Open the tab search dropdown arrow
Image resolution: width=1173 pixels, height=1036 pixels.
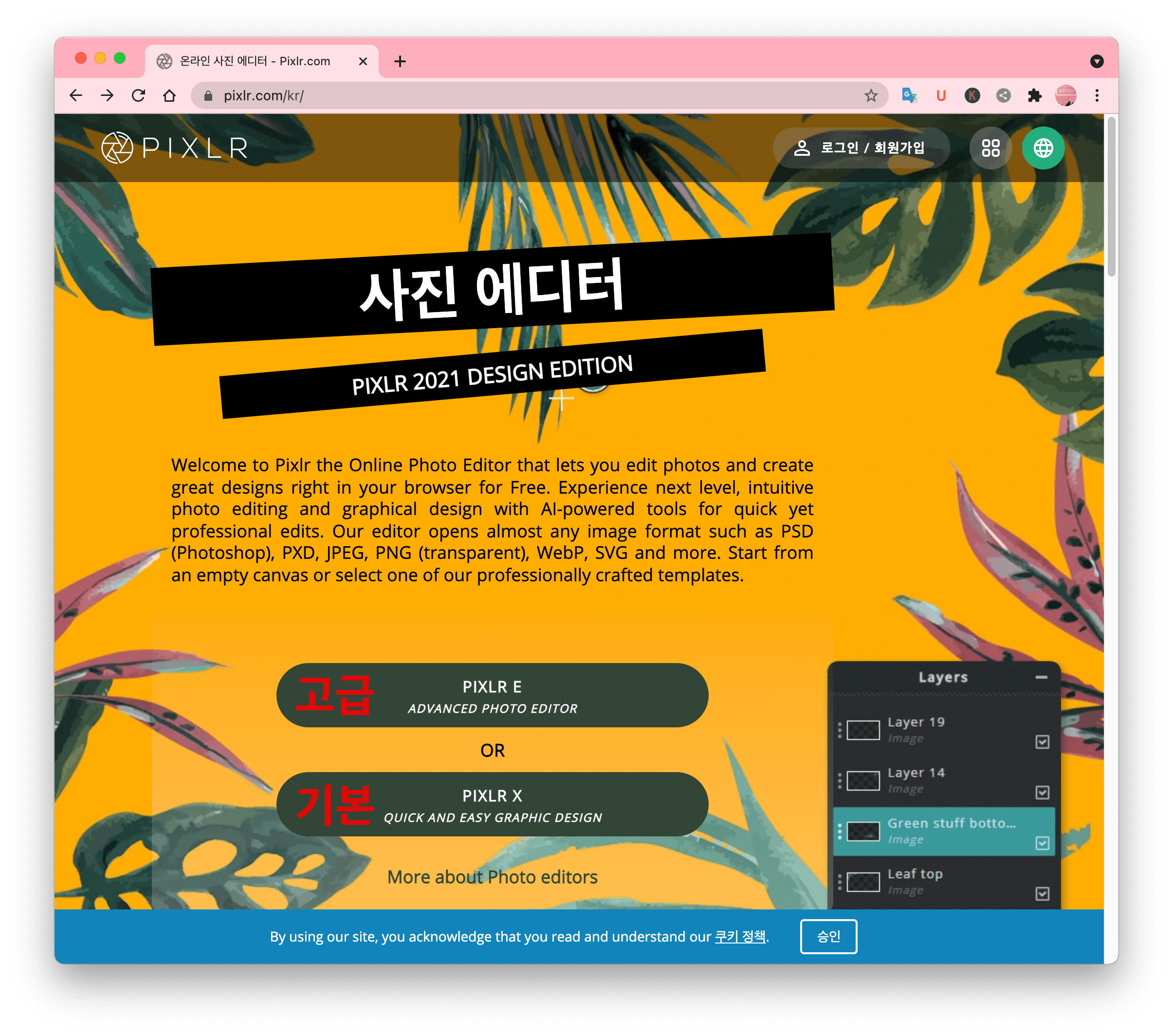[1096, 61]
